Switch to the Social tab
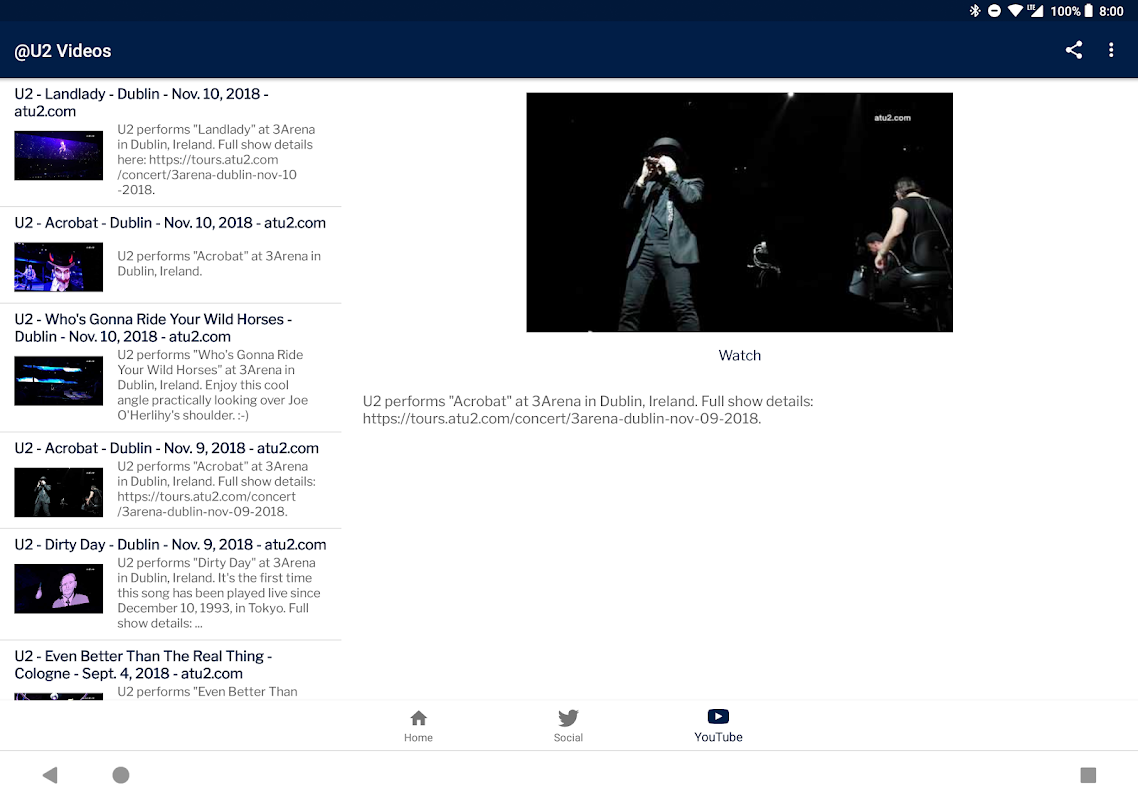Screen dimensions: 1138x800 568,726
